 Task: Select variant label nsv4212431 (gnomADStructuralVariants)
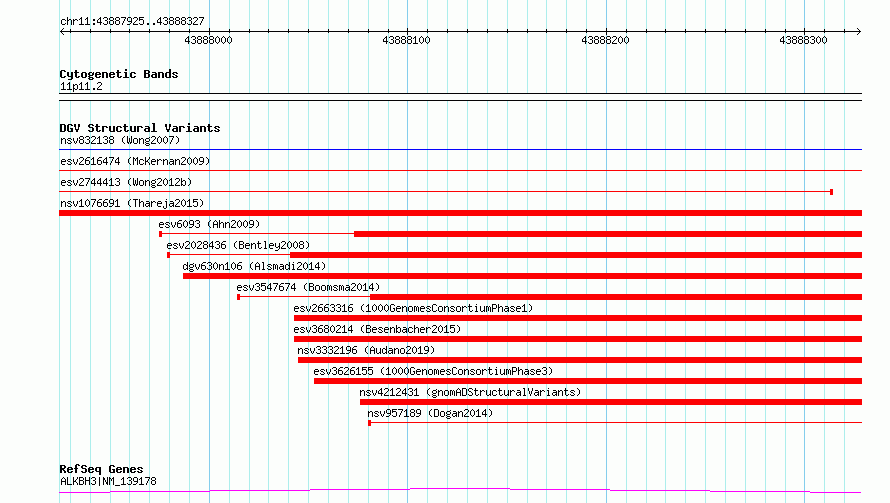(x=470, y=392)
